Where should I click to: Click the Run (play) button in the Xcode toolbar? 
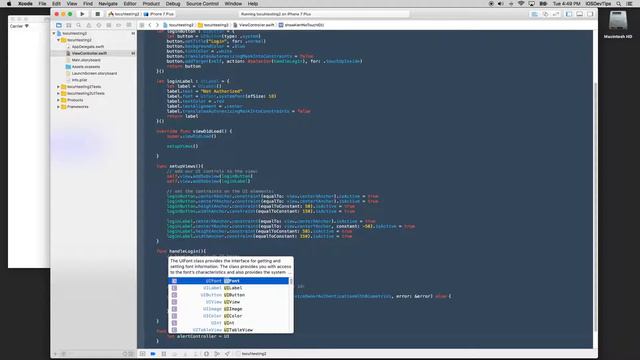click(82, 14)
